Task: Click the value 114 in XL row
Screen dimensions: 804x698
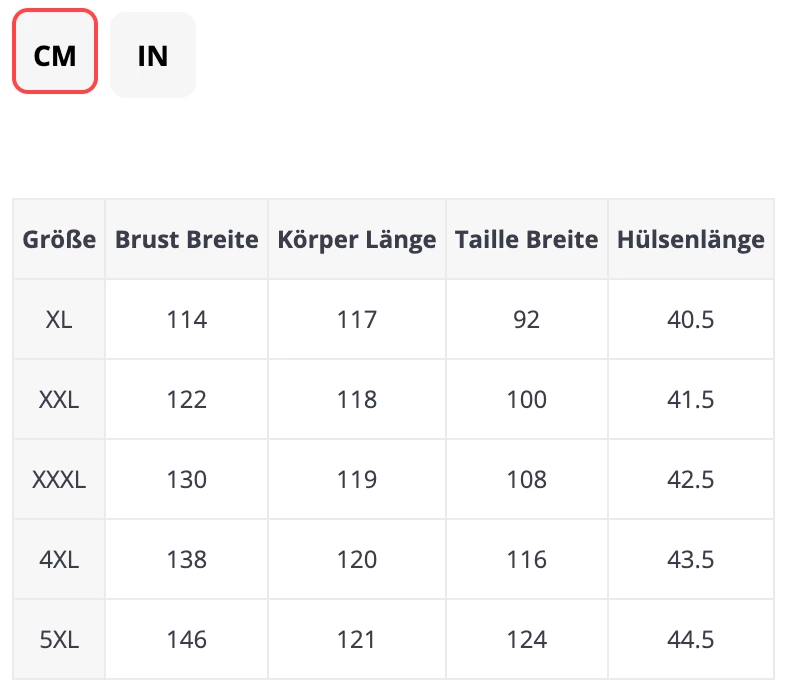Action: 186,319
